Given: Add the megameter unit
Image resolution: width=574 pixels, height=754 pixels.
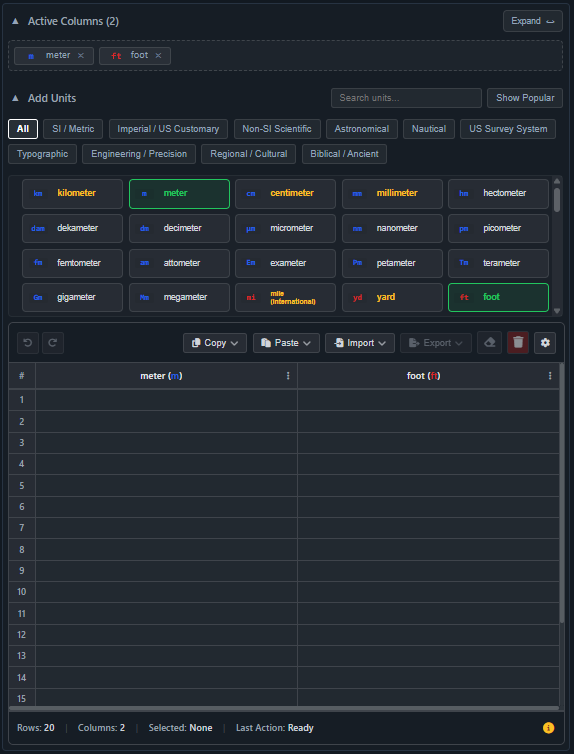Looking at the screenshot, I should [x=179, y=298].
